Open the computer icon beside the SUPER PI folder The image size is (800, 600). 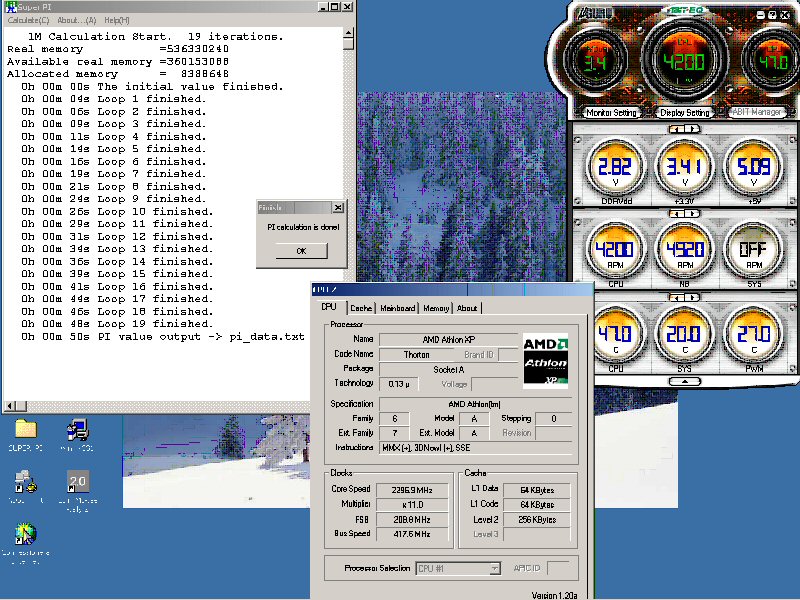(78, 430)
